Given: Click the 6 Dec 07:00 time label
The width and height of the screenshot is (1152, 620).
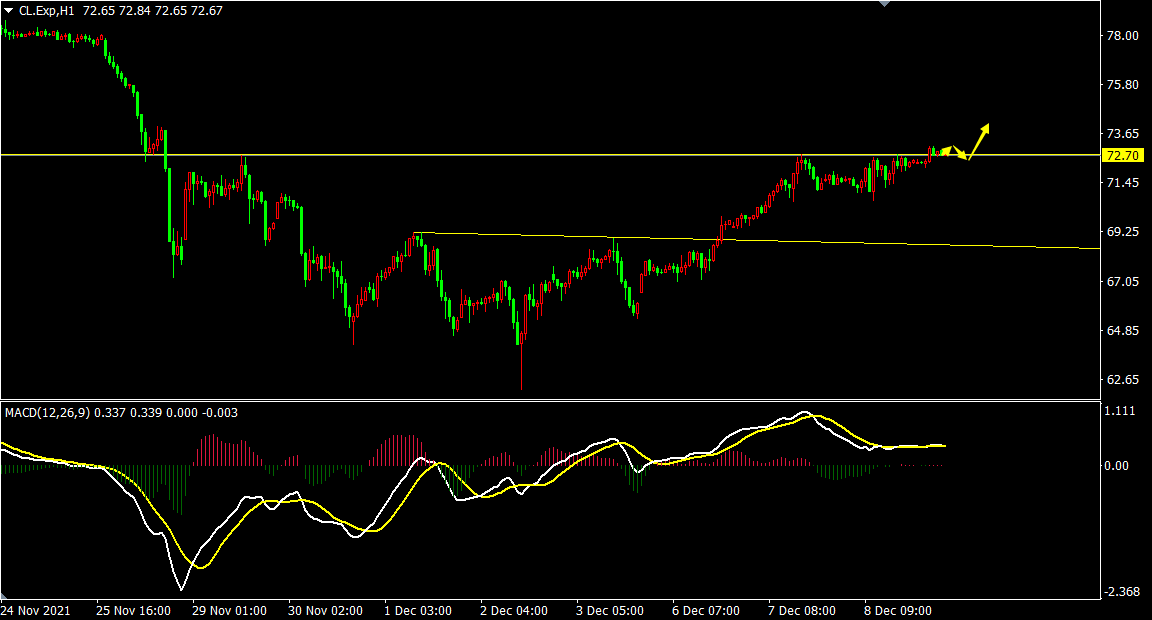Looking at the screenshot, I should (706, 610).
